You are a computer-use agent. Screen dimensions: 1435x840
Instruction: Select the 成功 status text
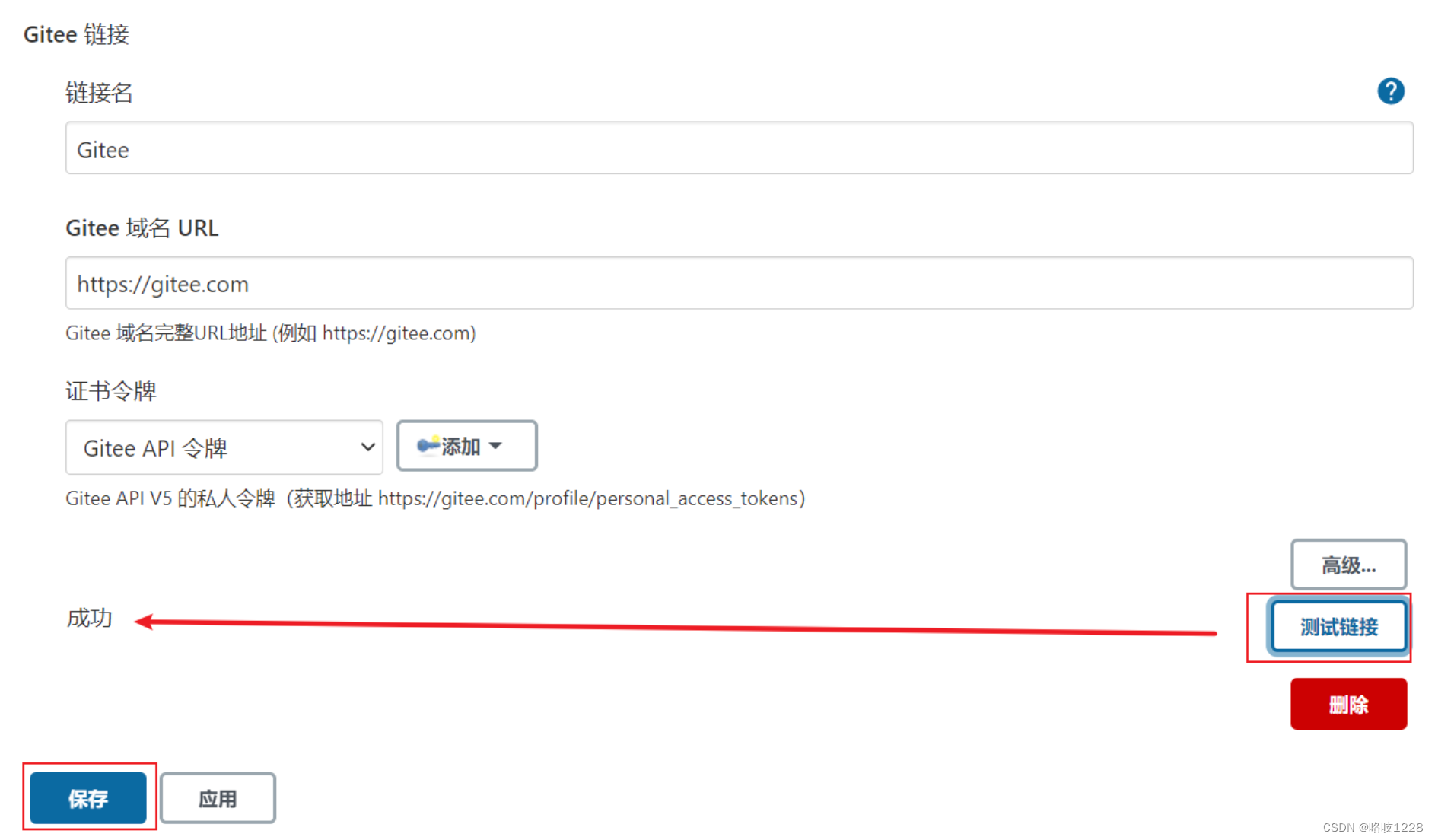(90, 618)
